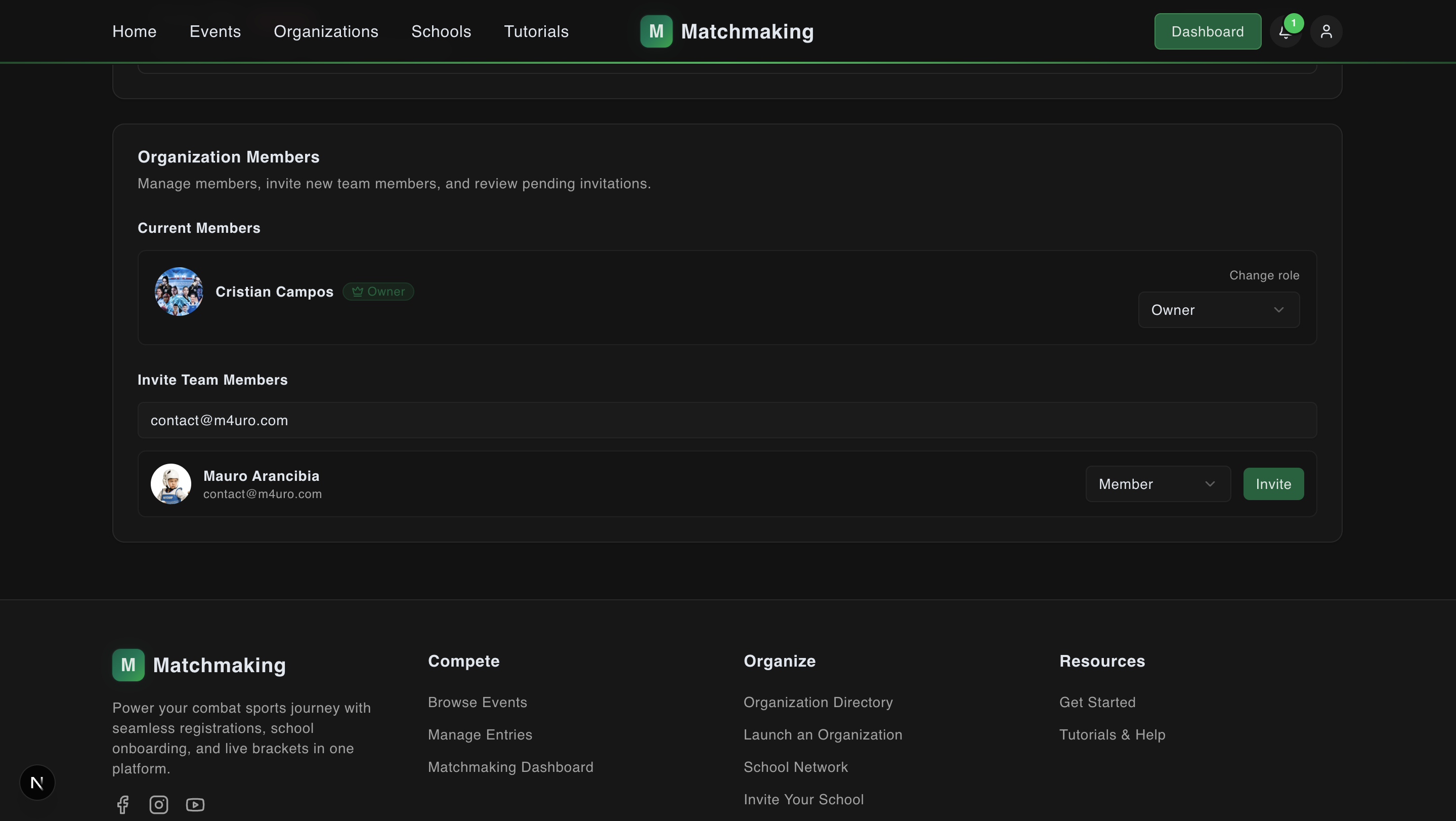The image size is (1456, 821).
Task: Open the Launch an Organization link
Action: (x=823, y=734)
